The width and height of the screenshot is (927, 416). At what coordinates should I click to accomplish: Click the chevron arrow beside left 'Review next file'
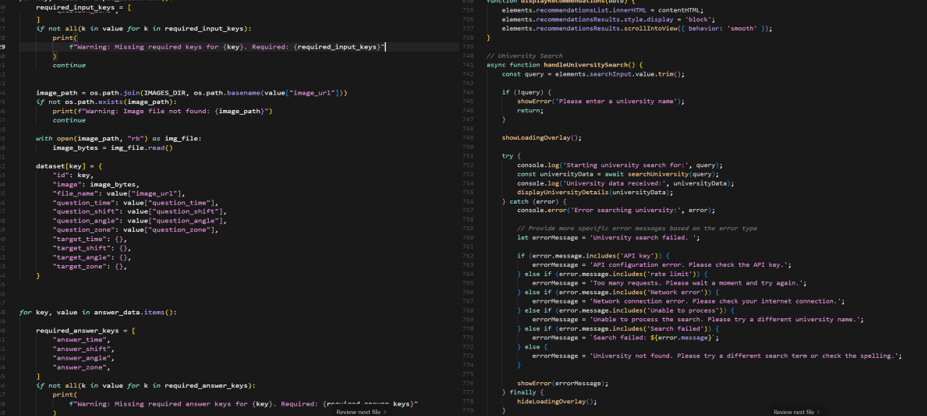(x=385, y=411)
